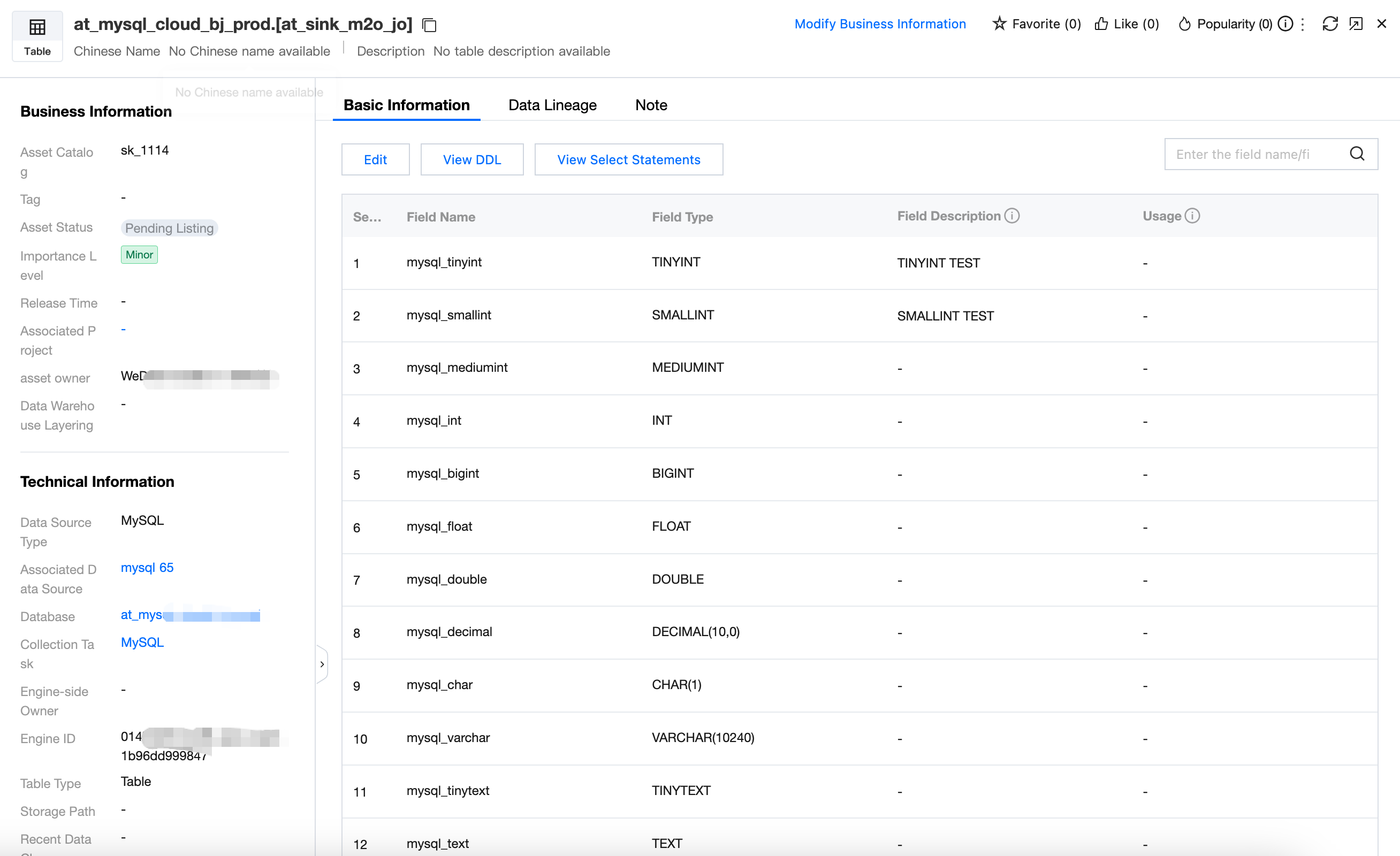The height and width of the screenshot is (856, 1400).
Task: Click the View Select Statements button
Action: coord(628,159)
